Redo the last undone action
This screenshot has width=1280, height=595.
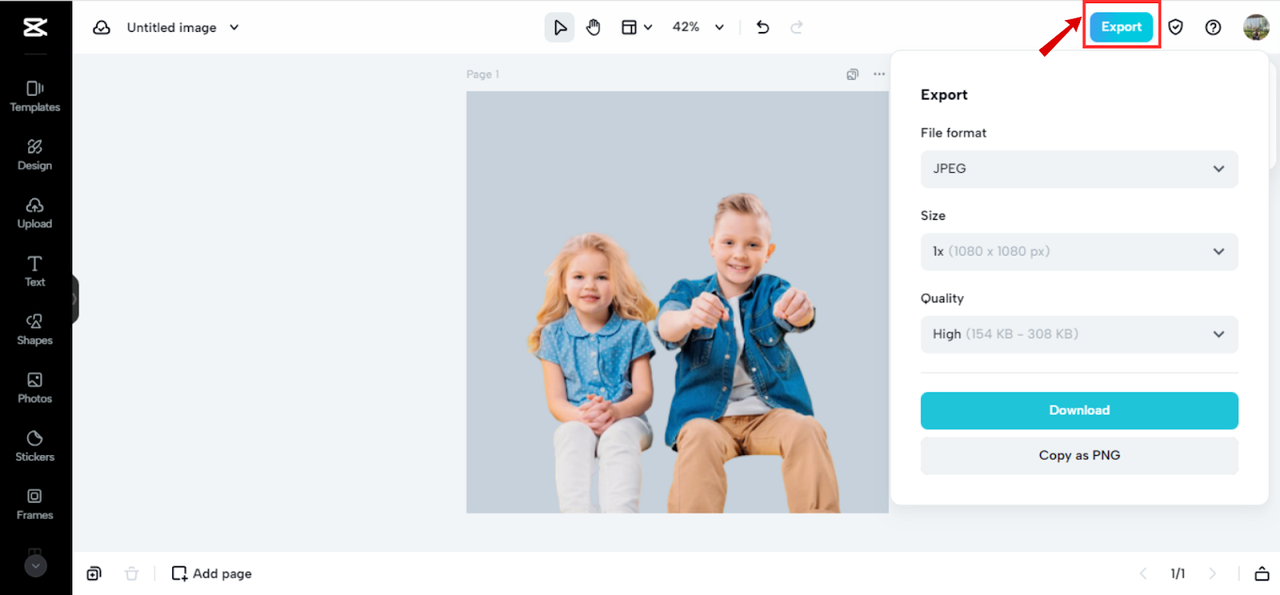point(797,27)
